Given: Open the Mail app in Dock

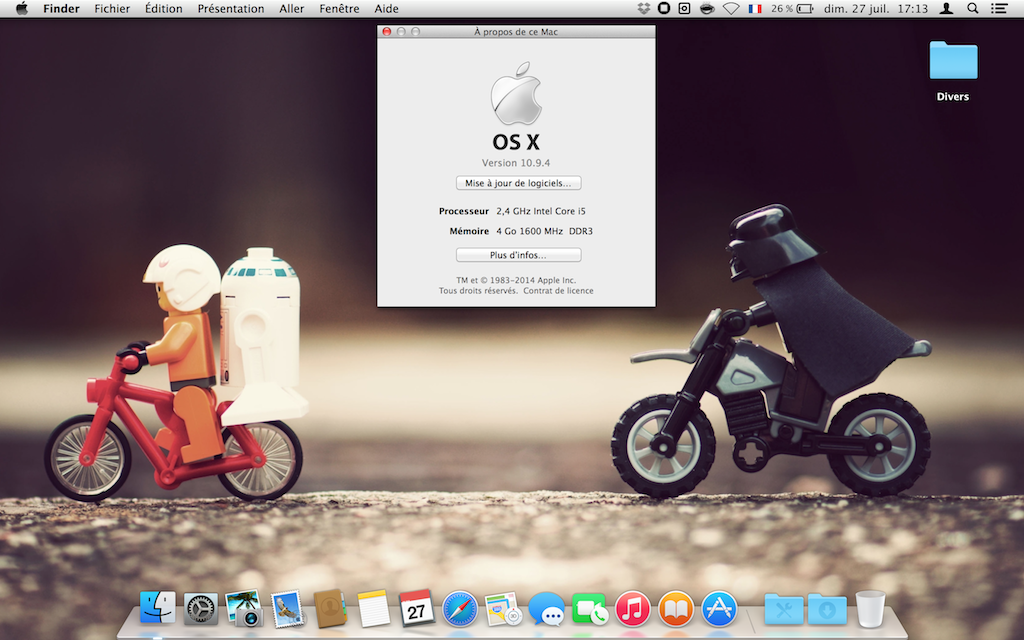Looking at the screenshot, I should pos(287,608).
